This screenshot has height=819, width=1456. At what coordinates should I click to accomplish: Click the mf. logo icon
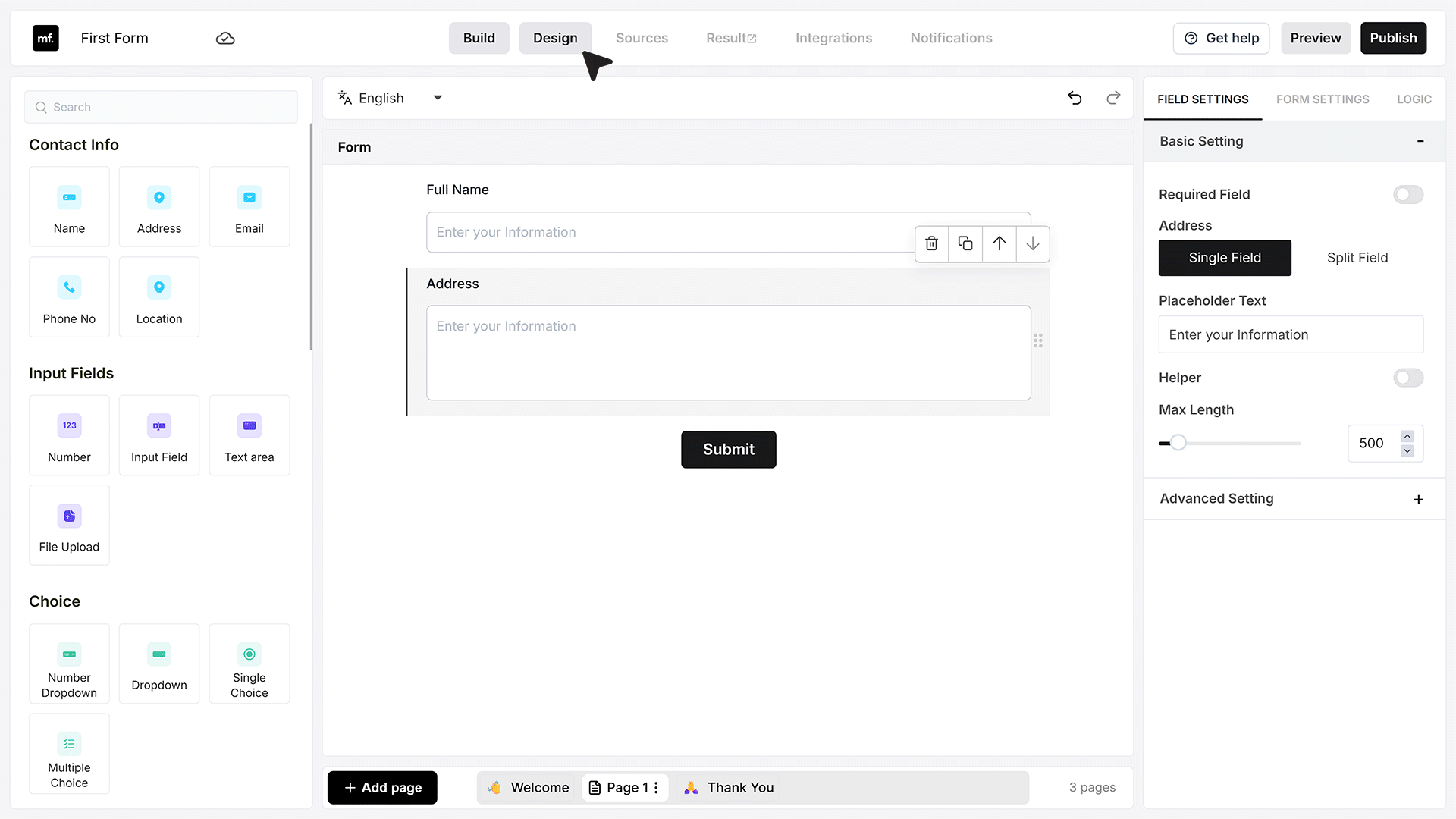45,38
